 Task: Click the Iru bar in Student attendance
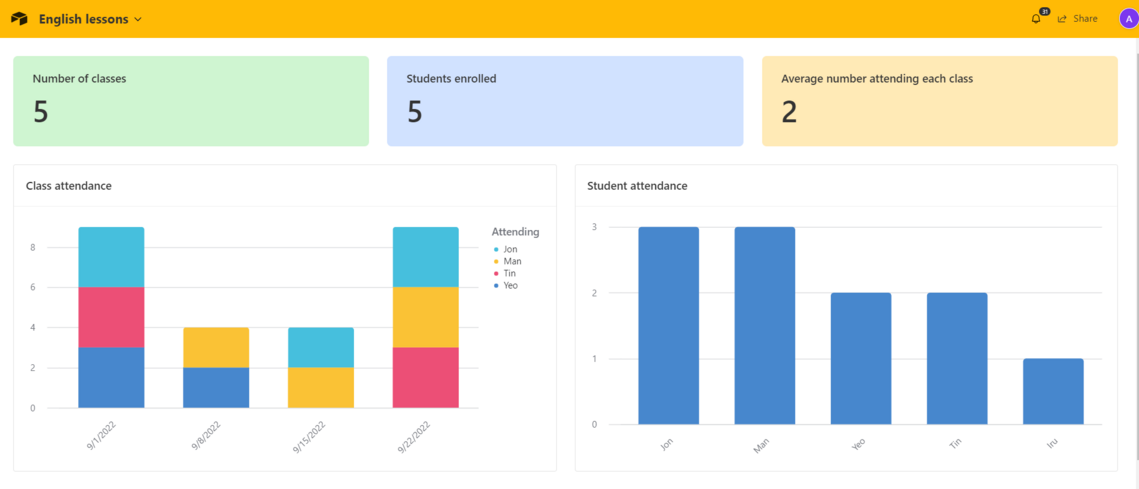tap(1053, 392)
